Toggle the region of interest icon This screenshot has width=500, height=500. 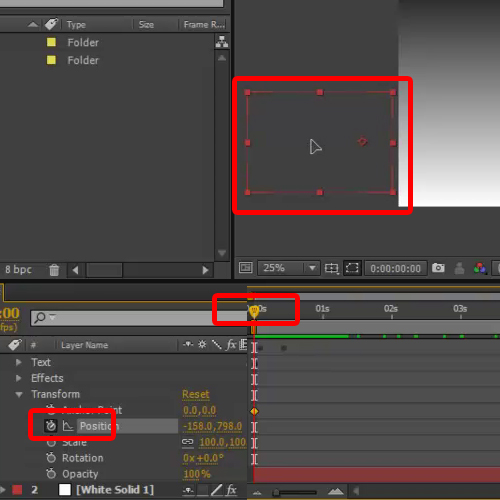(x=352, y=268)
